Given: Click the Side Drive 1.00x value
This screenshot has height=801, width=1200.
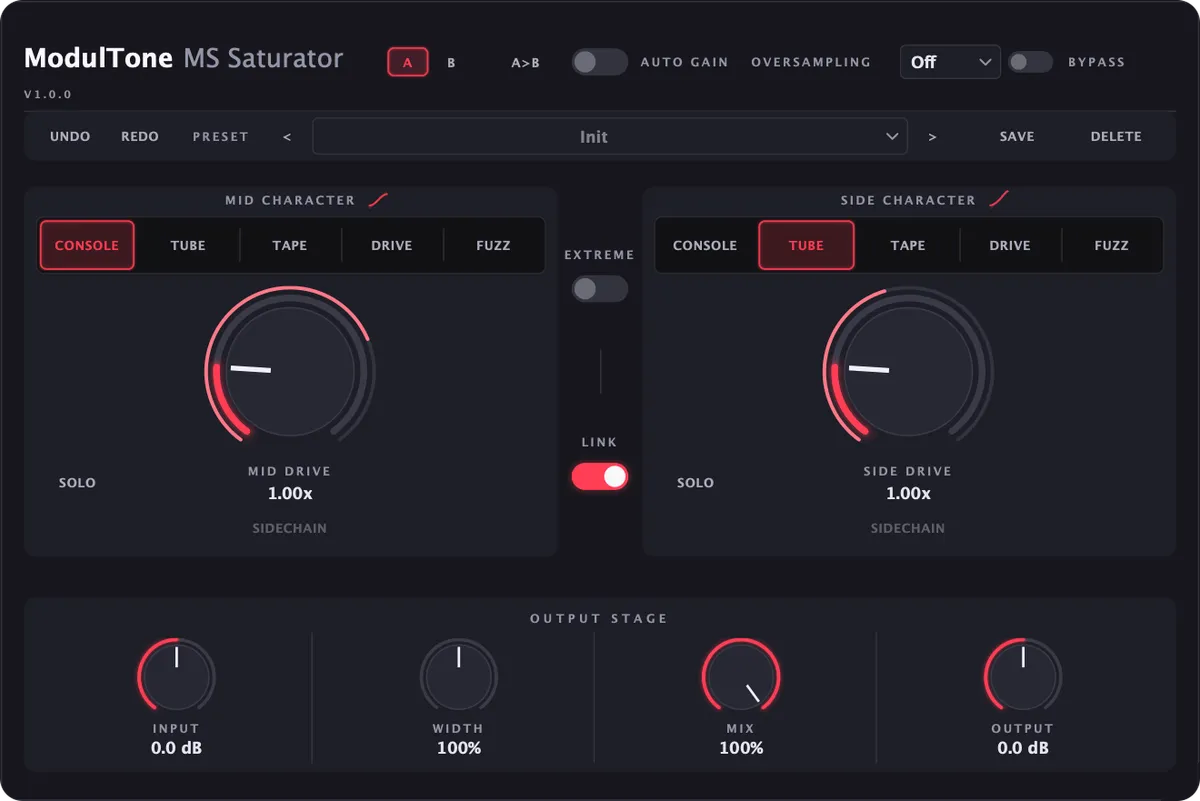Looking at the screenshot, I should (x=908, y=493).
